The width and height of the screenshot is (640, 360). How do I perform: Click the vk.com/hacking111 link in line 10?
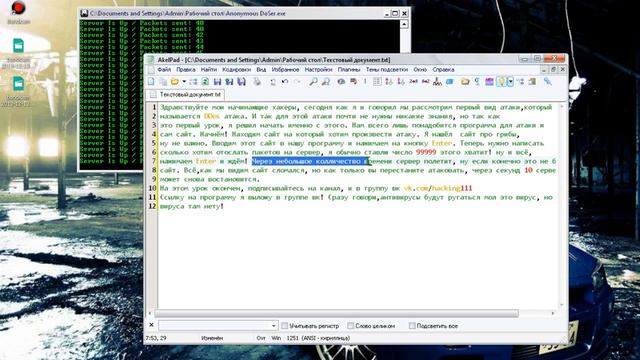click(x=438, y=188)
